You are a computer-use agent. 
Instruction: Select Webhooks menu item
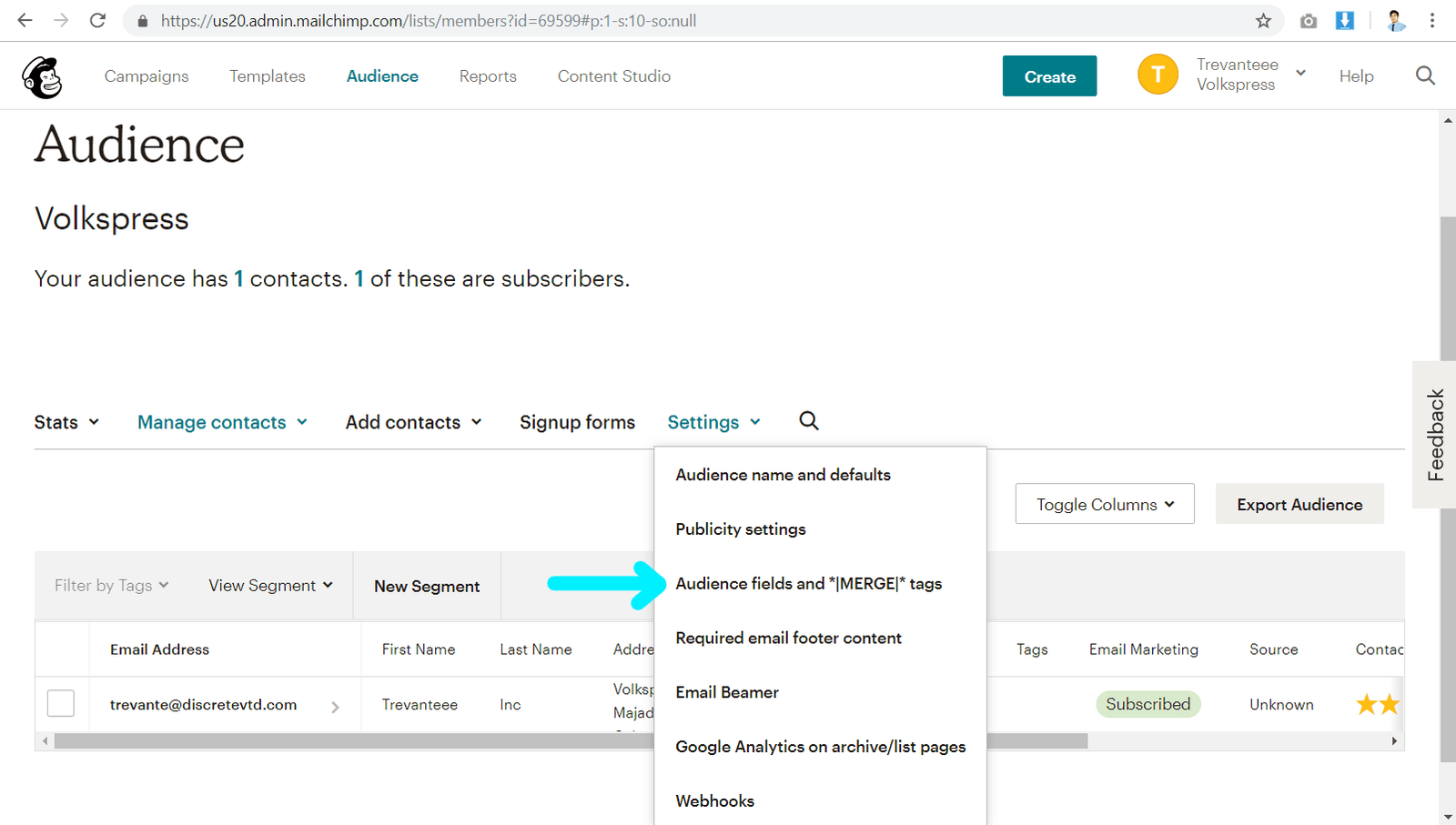tap(714, 801)
